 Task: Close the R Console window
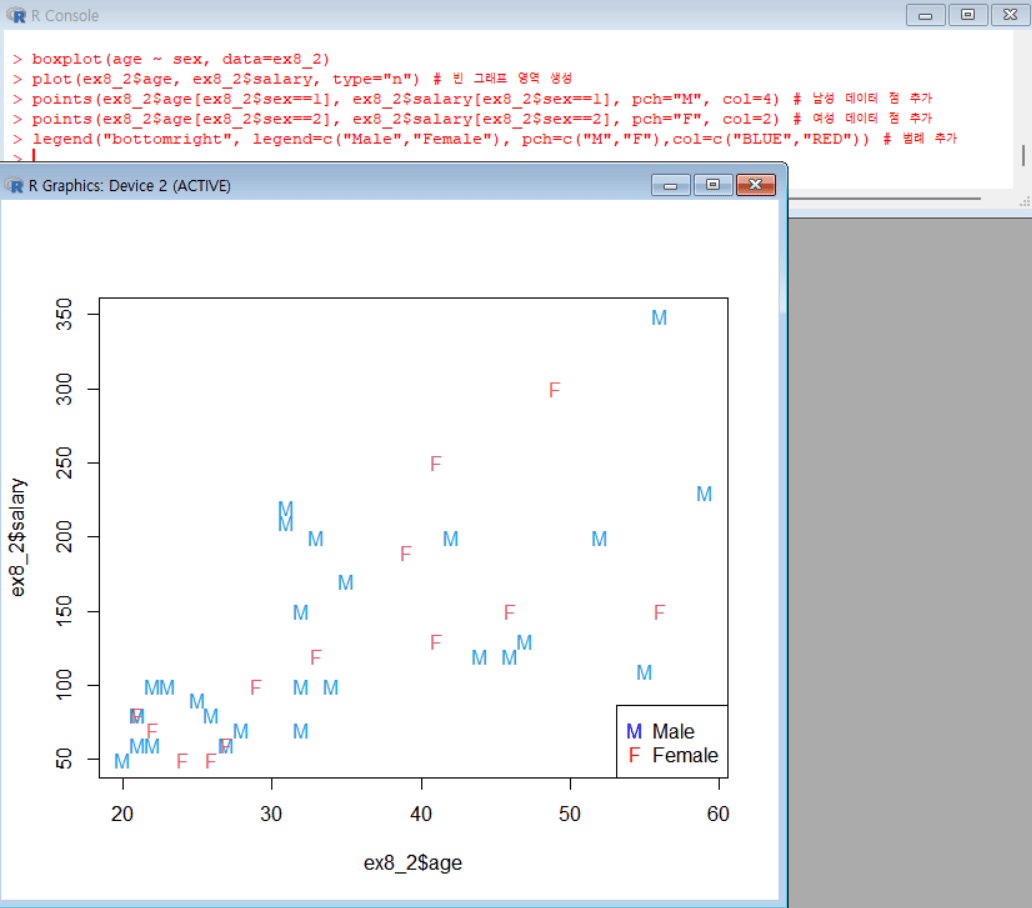[1008, 15]
